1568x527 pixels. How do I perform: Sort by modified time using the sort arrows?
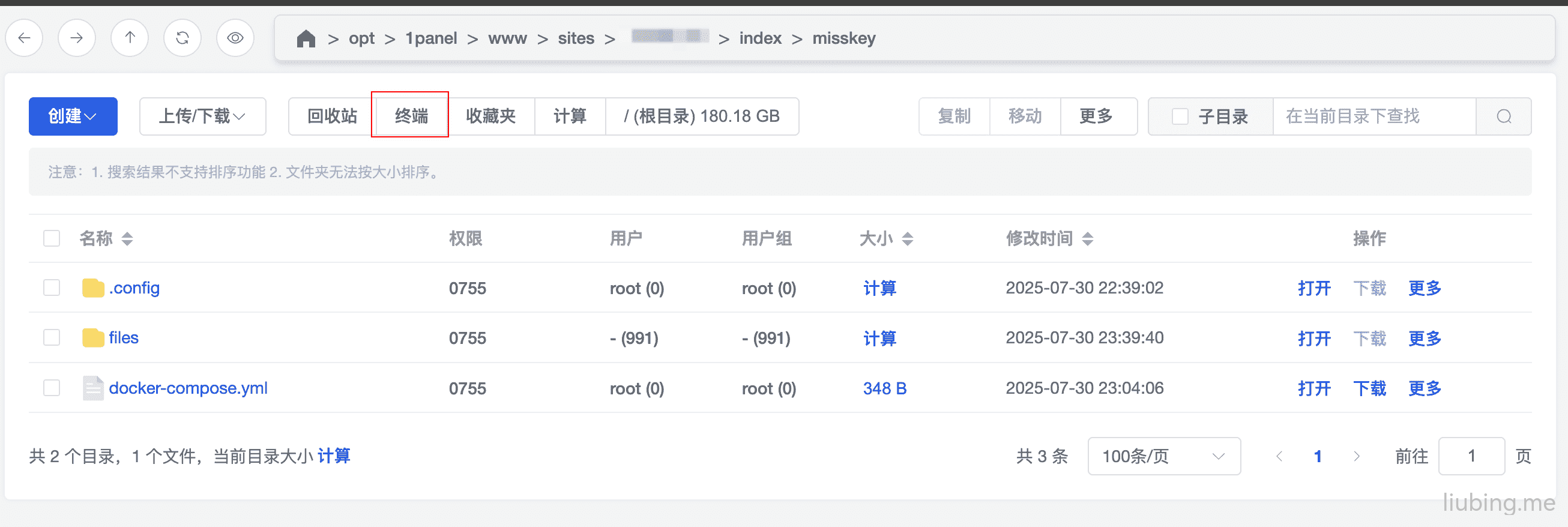[x=1088, y=238]
